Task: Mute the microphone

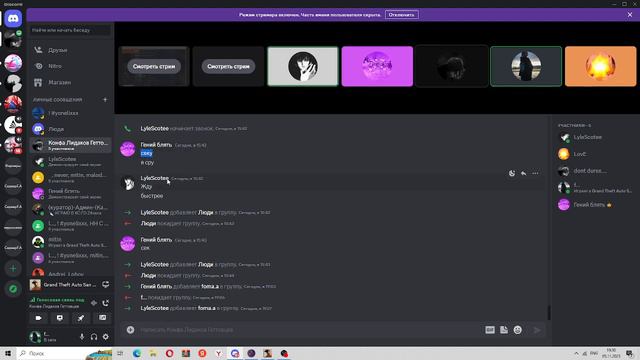Action: pos(82,337)
